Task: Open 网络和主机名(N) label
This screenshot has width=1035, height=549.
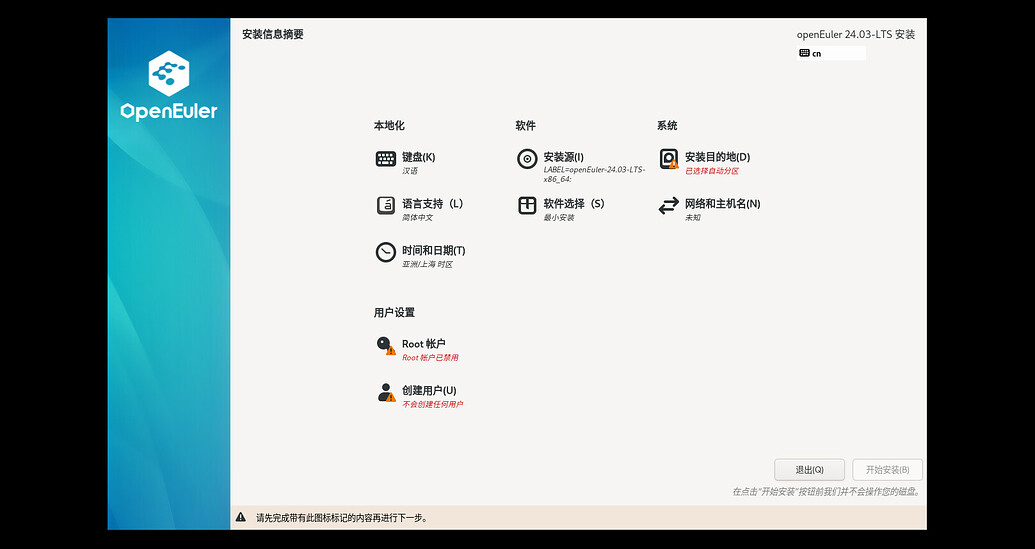Action: pyautogui.click(x=722, y=203)
